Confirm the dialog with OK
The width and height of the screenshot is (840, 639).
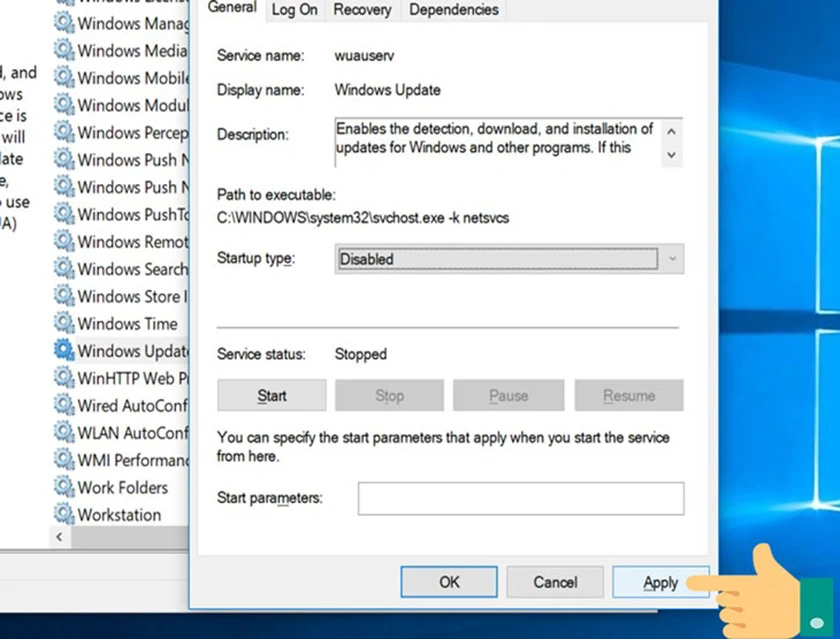point(449,582)
